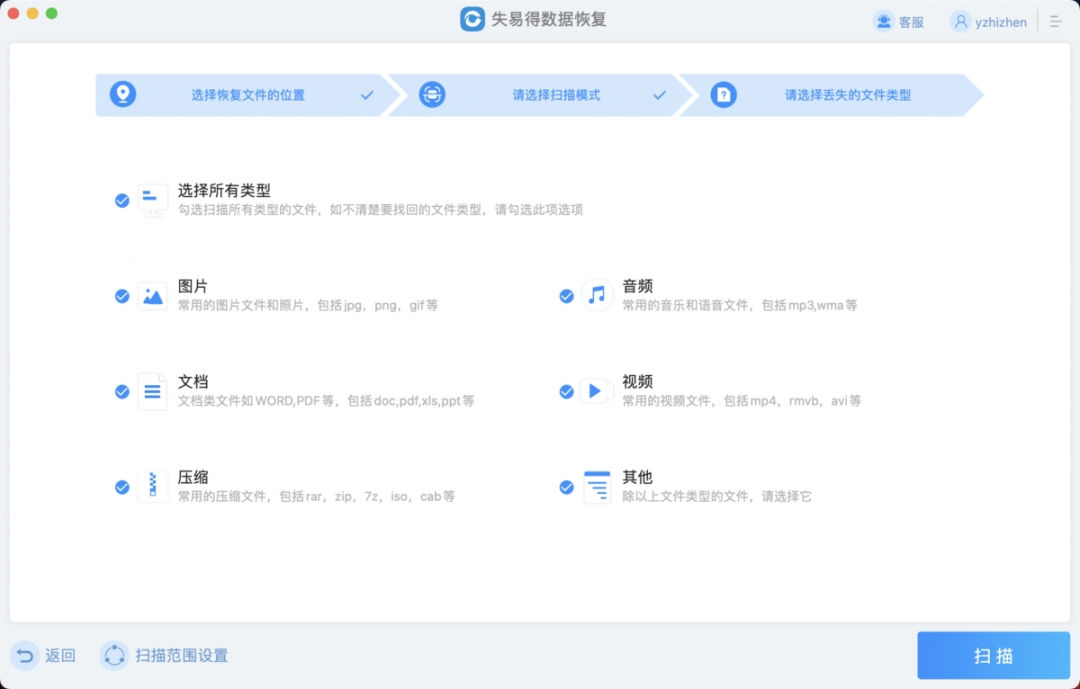Click the 音频 music note icon

[597, 296]
